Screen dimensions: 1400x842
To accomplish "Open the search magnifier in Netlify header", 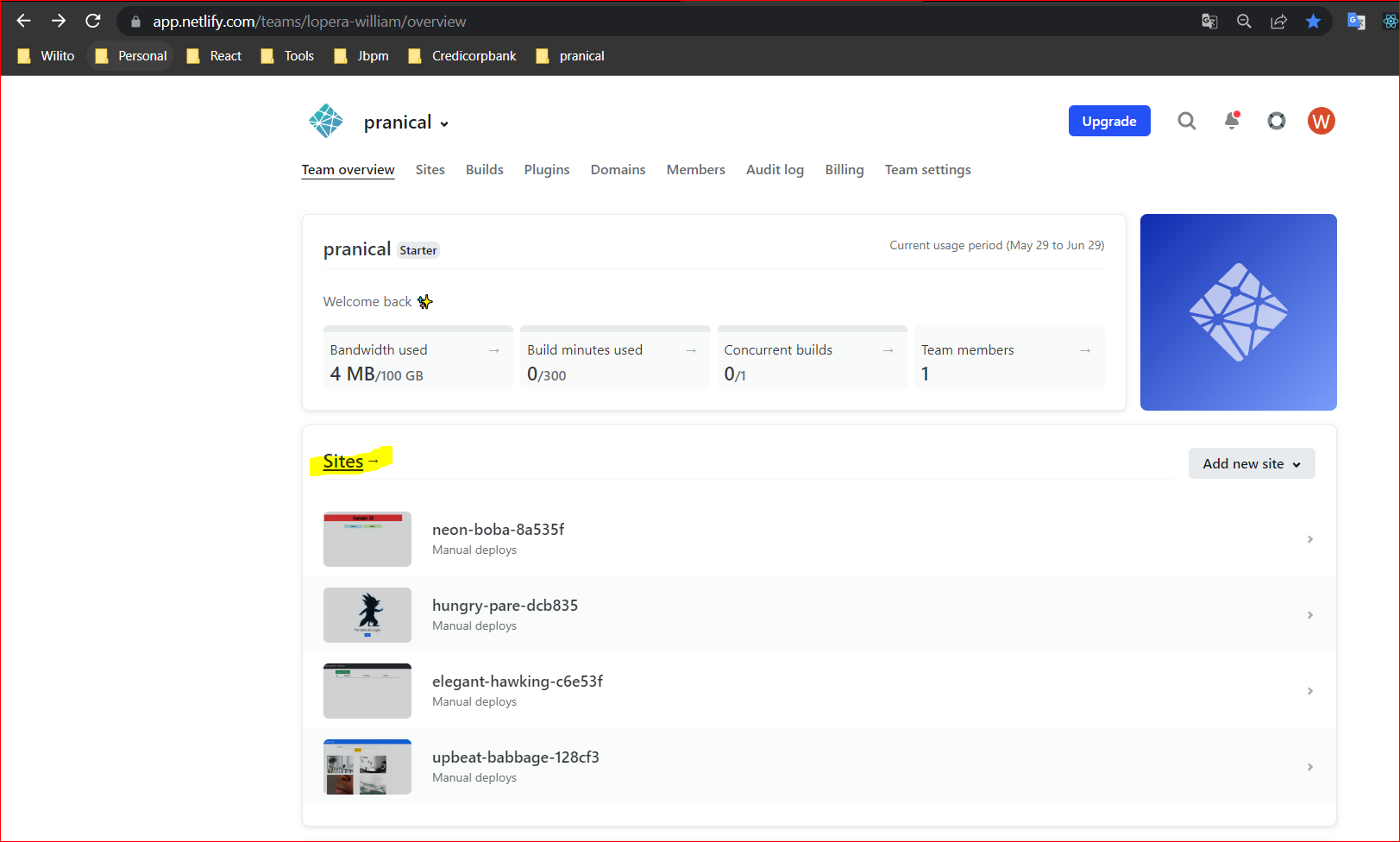I will [1187, 121].
